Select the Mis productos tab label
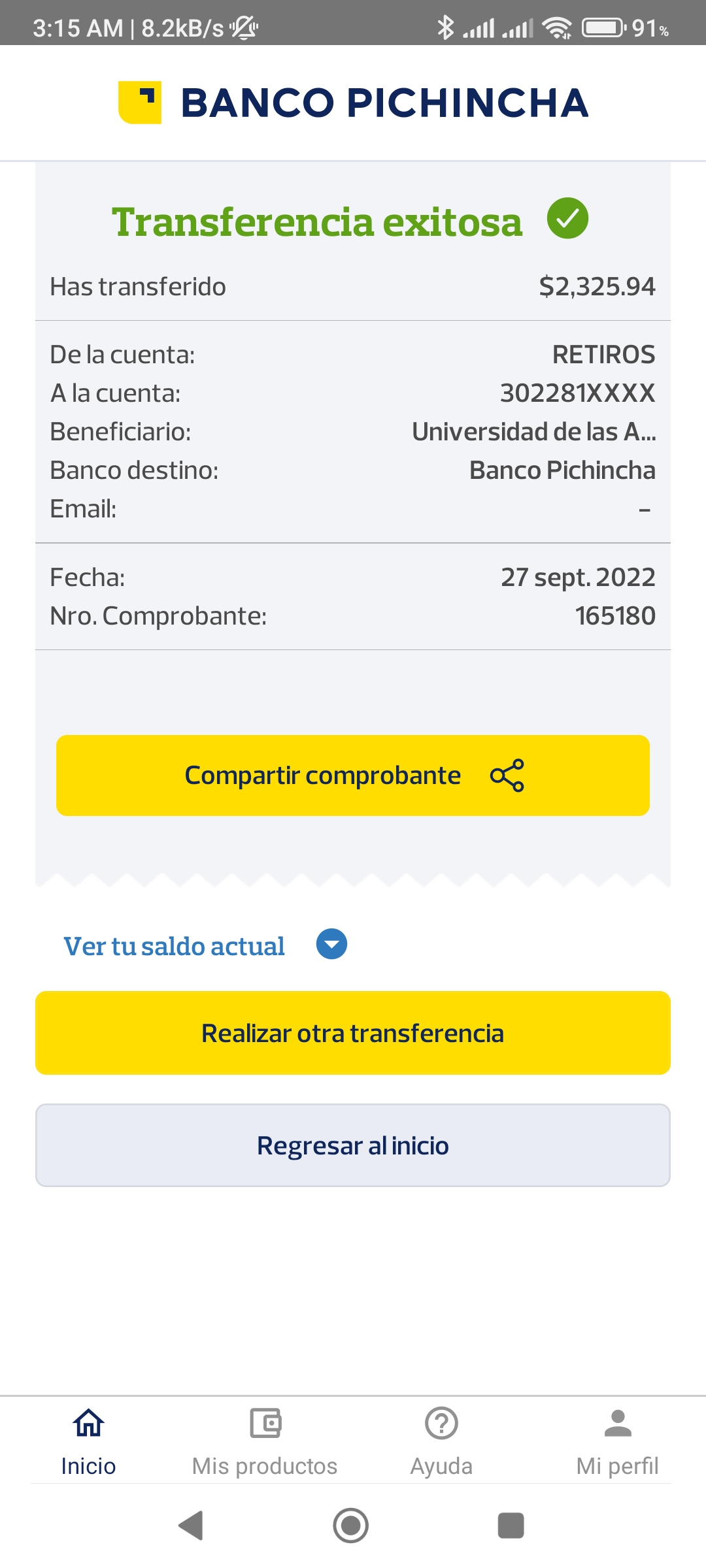 pos(265,1466)
